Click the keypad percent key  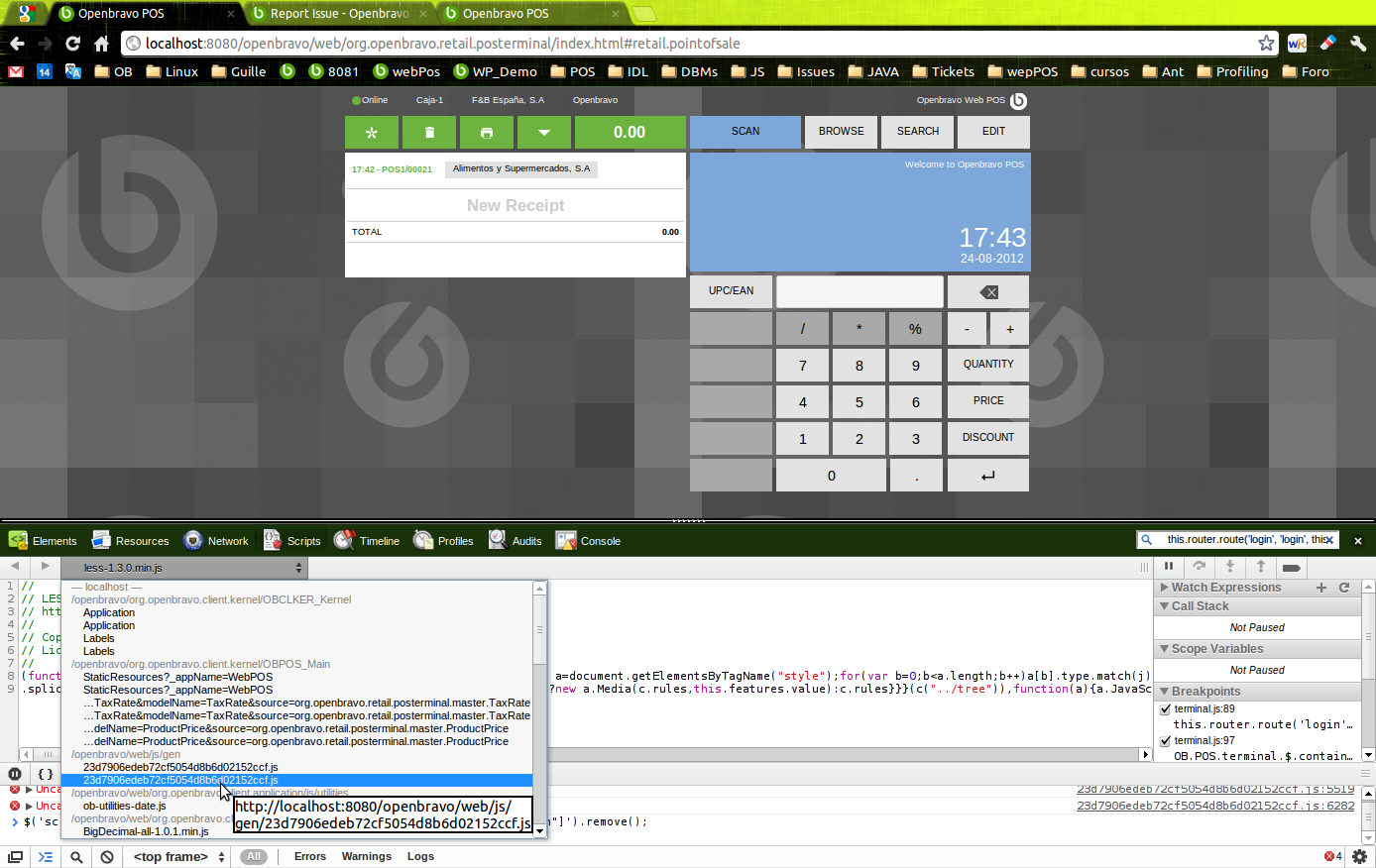coord(915,329)
